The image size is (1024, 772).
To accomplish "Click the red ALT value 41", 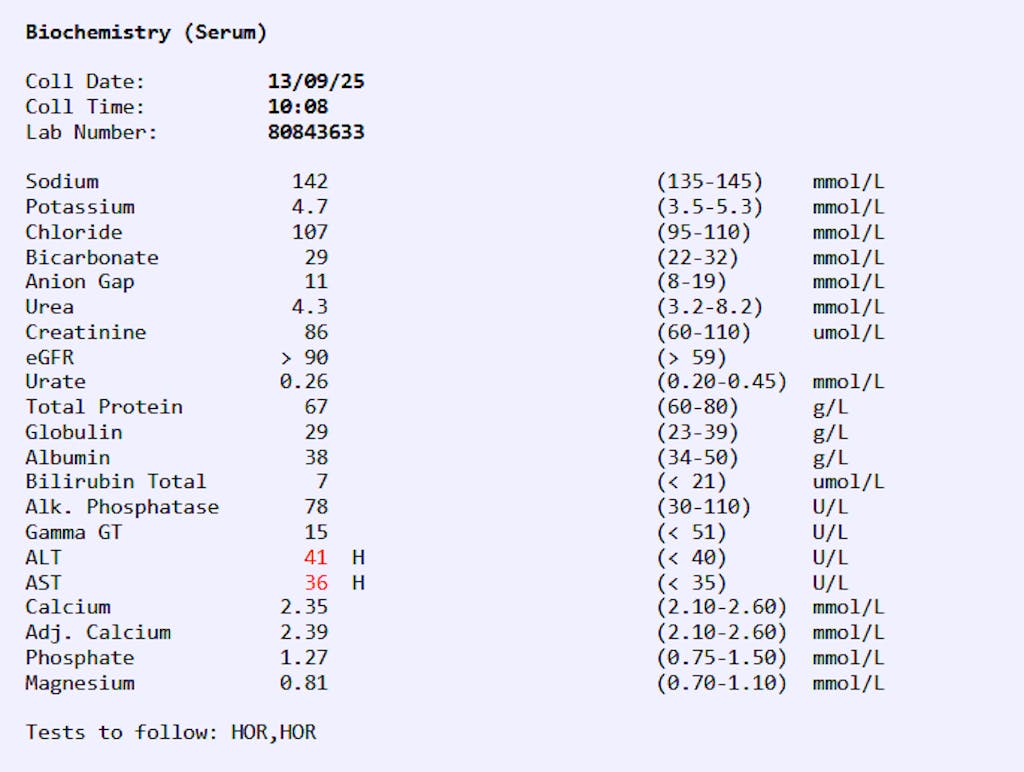I will click(316, 557).
